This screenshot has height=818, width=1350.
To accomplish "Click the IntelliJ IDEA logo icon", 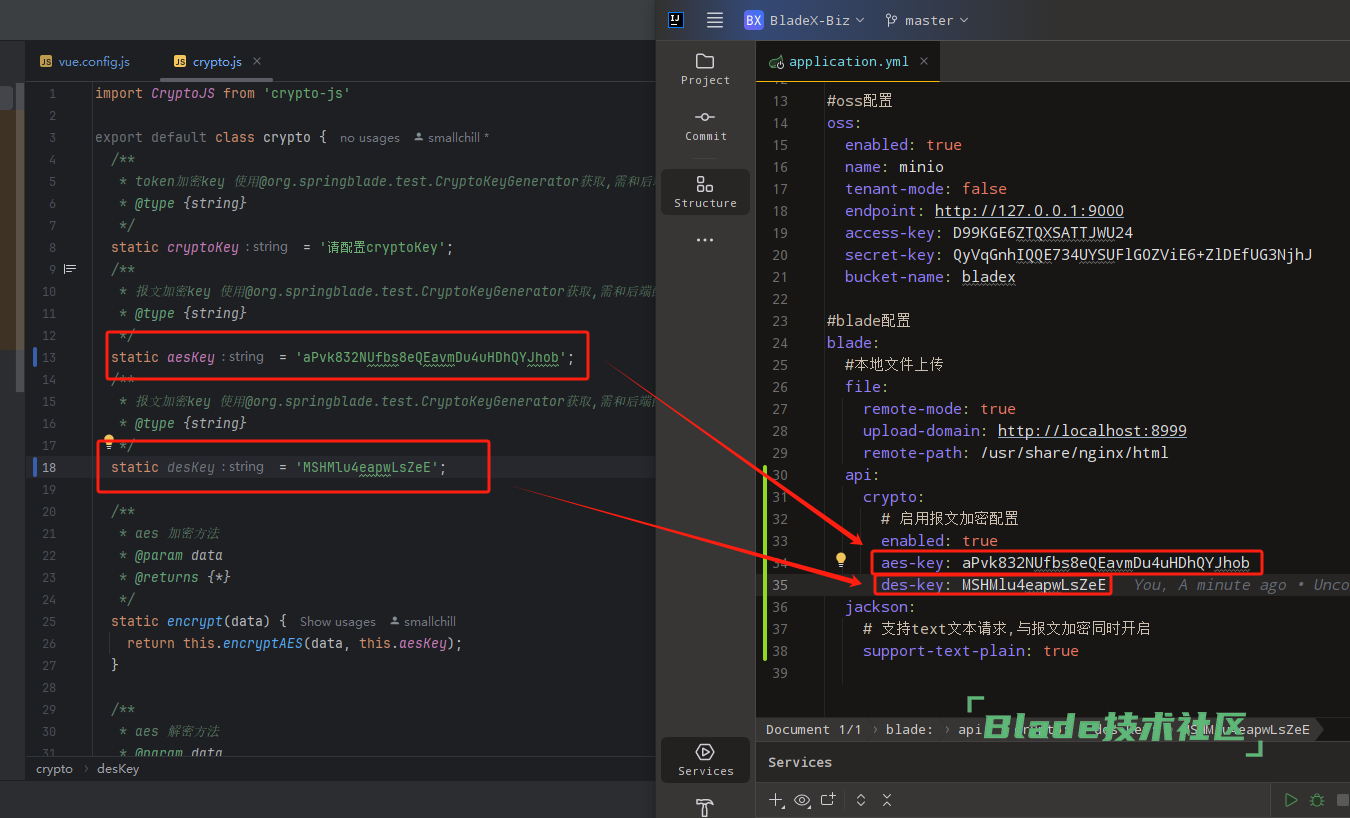I will click(x=677, y=20).
